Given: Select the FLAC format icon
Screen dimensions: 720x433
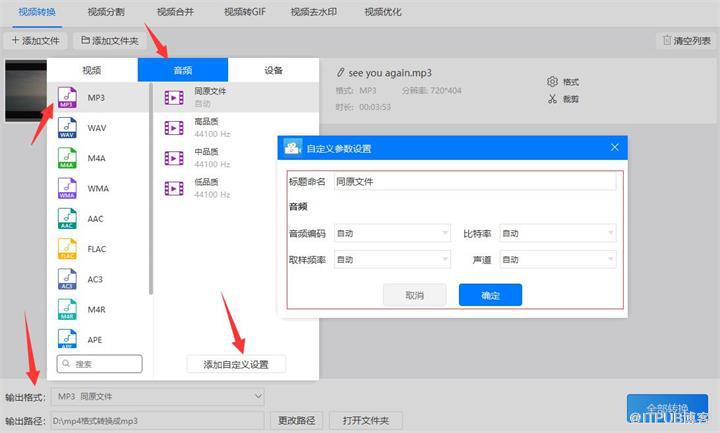Looking at the screenshot, I should 67,249.
